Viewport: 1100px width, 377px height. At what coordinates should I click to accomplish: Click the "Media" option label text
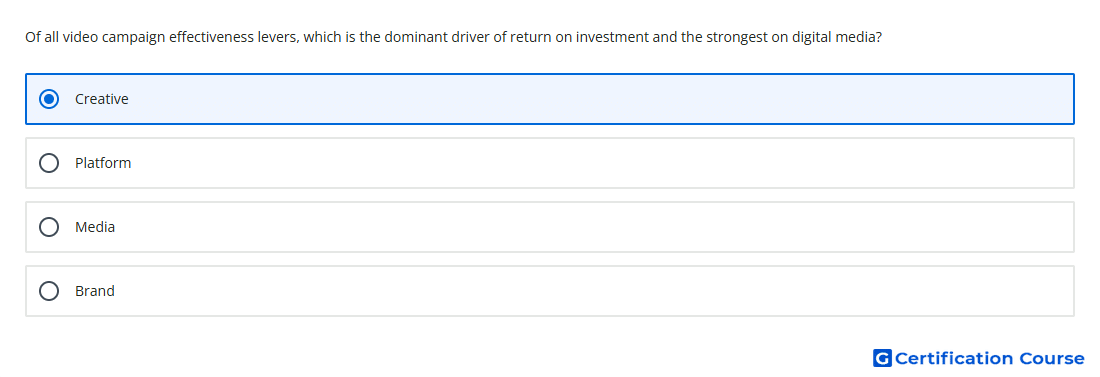[95, 227]
